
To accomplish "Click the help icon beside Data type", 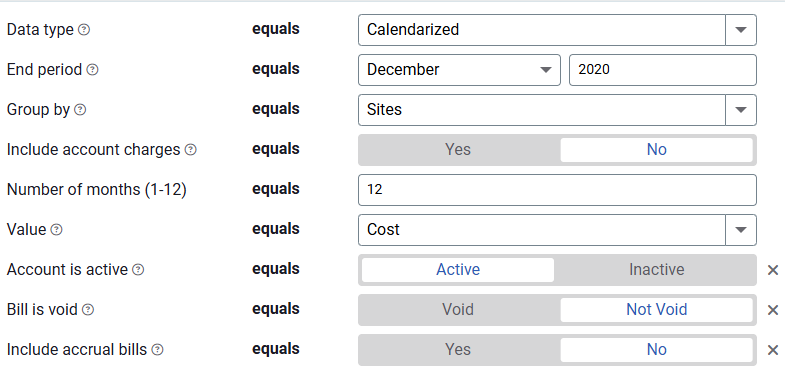I will point(85,30).
